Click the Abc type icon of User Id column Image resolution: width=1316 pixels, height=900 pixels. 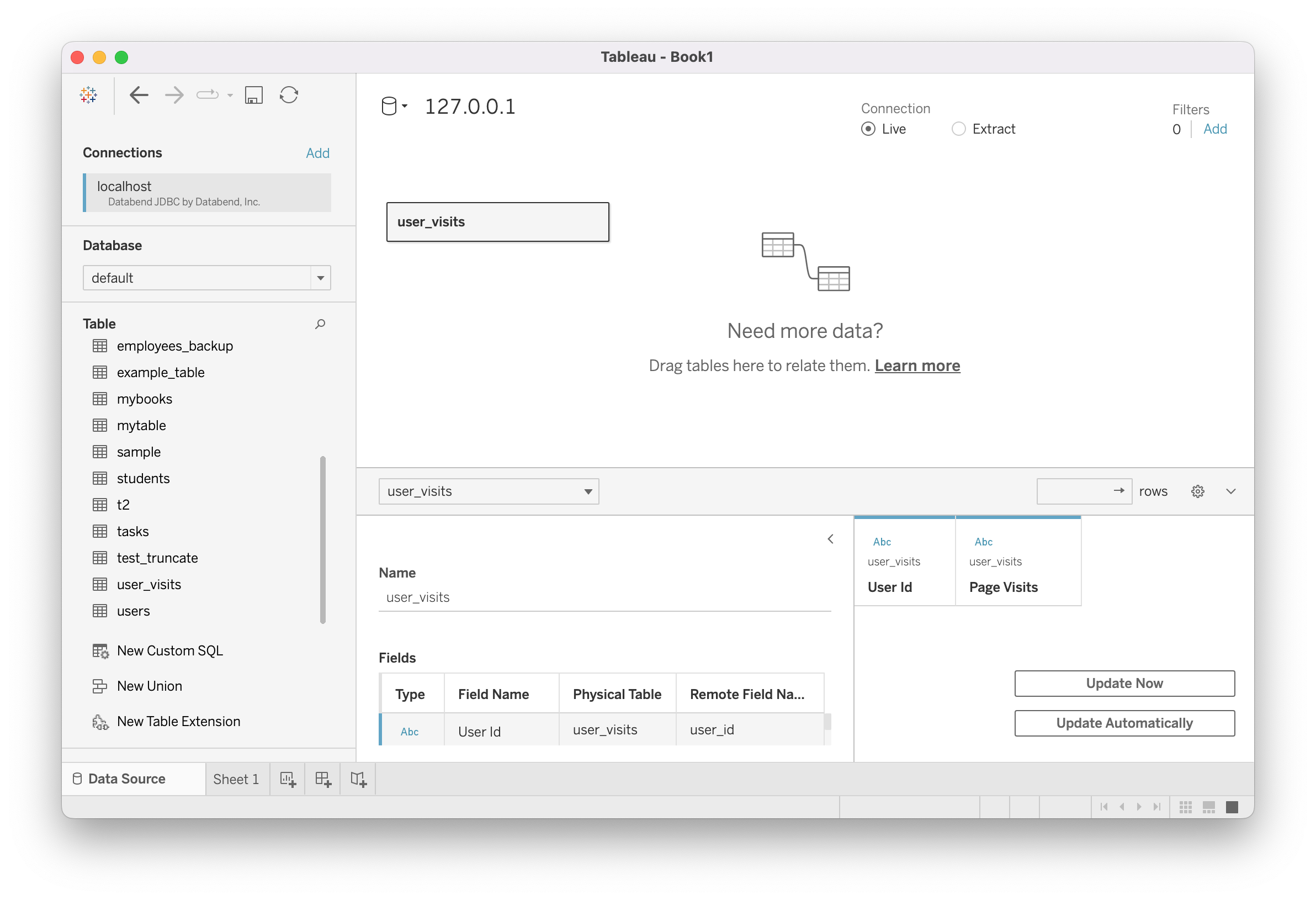(882, 542)
